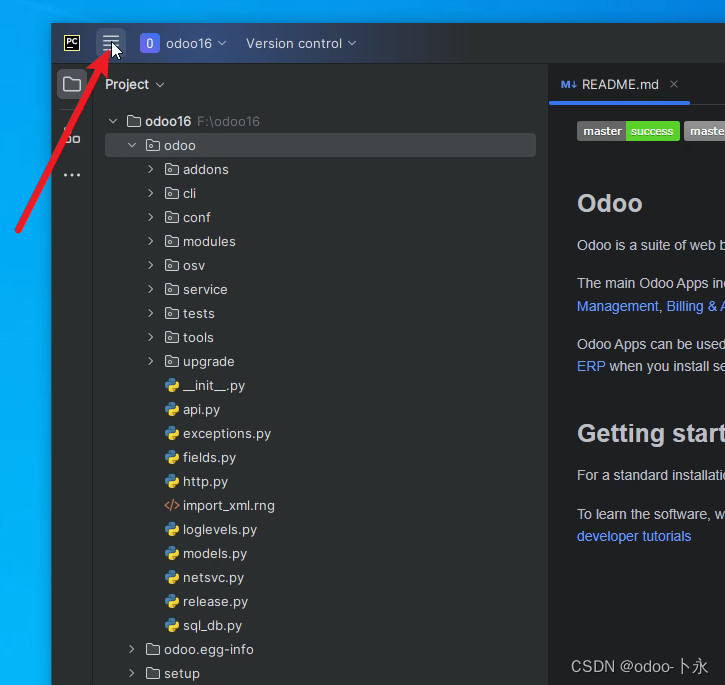Expand the tests folder
725x685 pixels.
click(151, 314)
